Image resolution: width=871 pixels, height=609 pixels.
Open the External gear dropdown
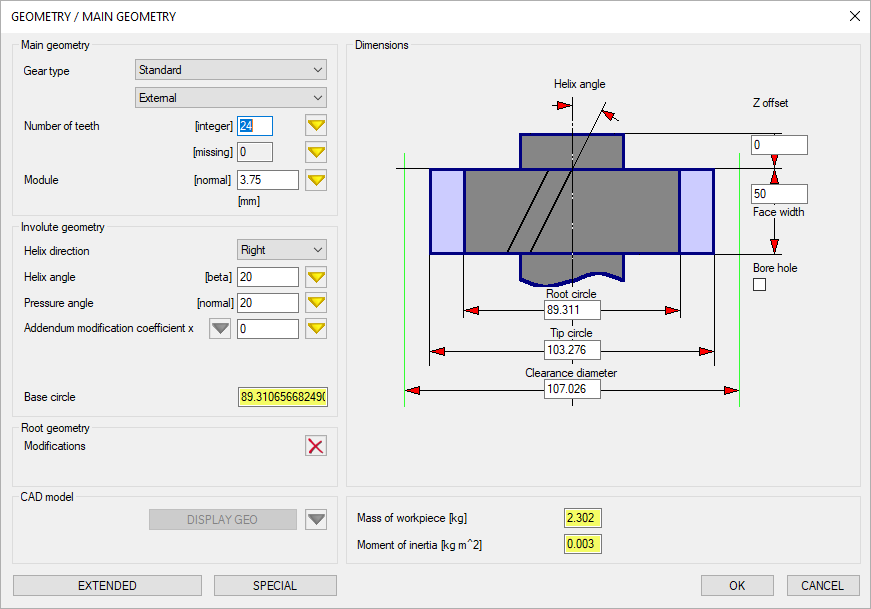231,98
